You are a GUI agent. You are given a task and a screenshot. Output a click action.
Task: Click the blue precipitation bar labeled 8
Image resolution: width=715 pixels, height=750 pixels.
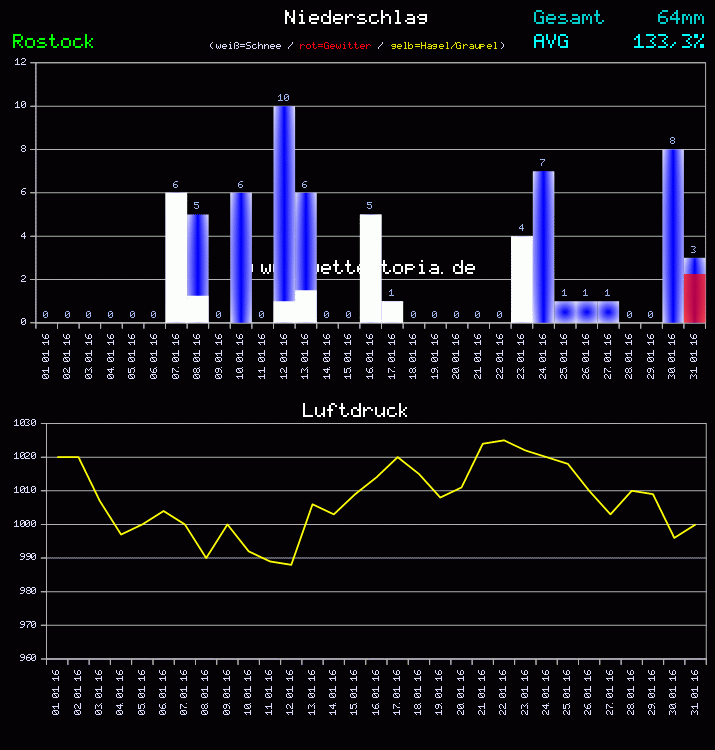coord(672,235)
